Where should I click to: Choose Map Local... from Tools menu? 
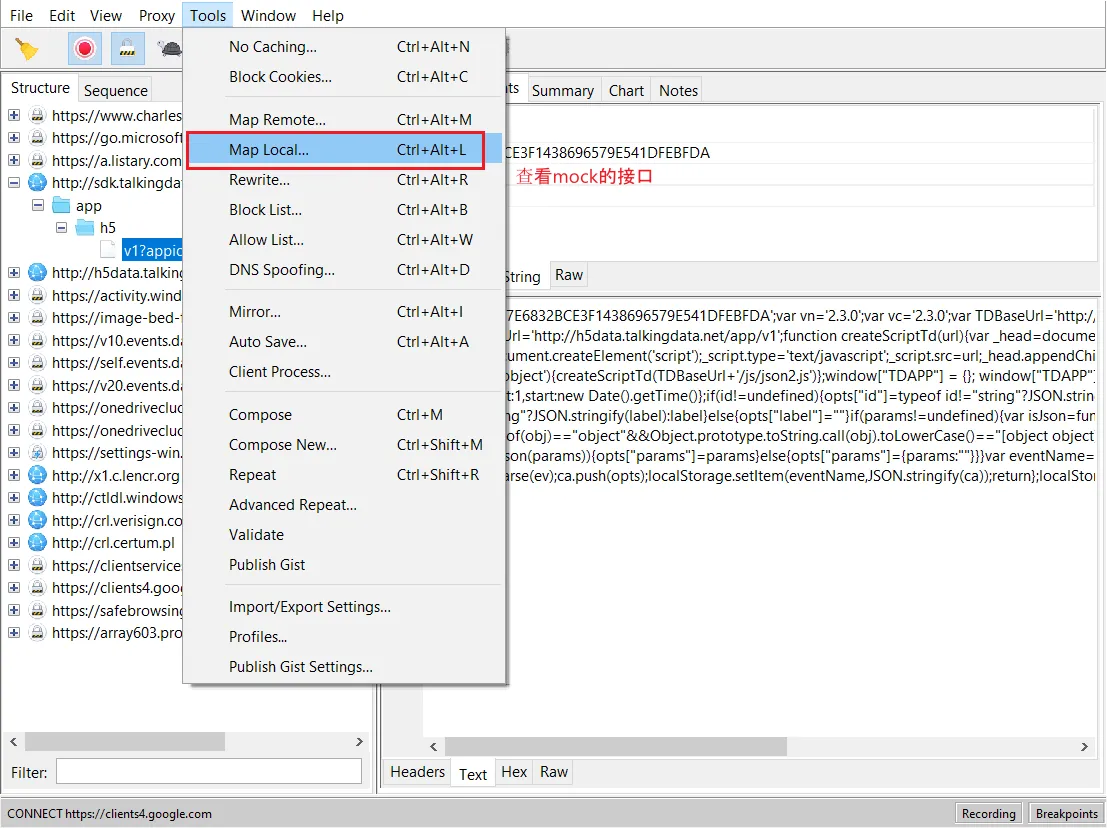click(x=345, y=150)
